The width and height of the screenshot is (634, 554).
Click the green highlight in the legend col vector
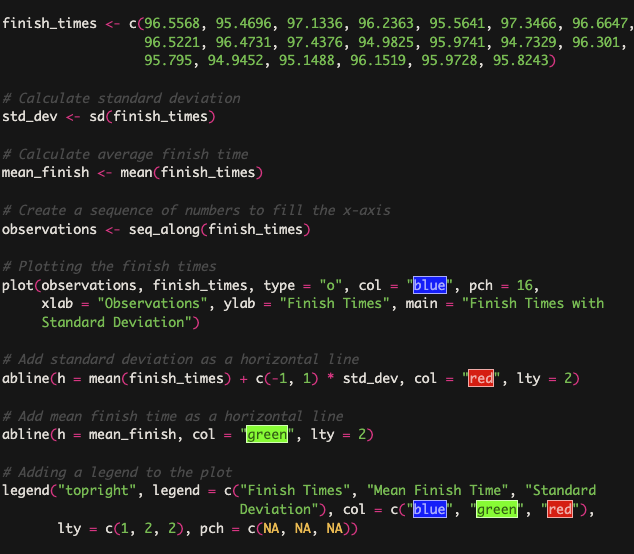point(497,509)
